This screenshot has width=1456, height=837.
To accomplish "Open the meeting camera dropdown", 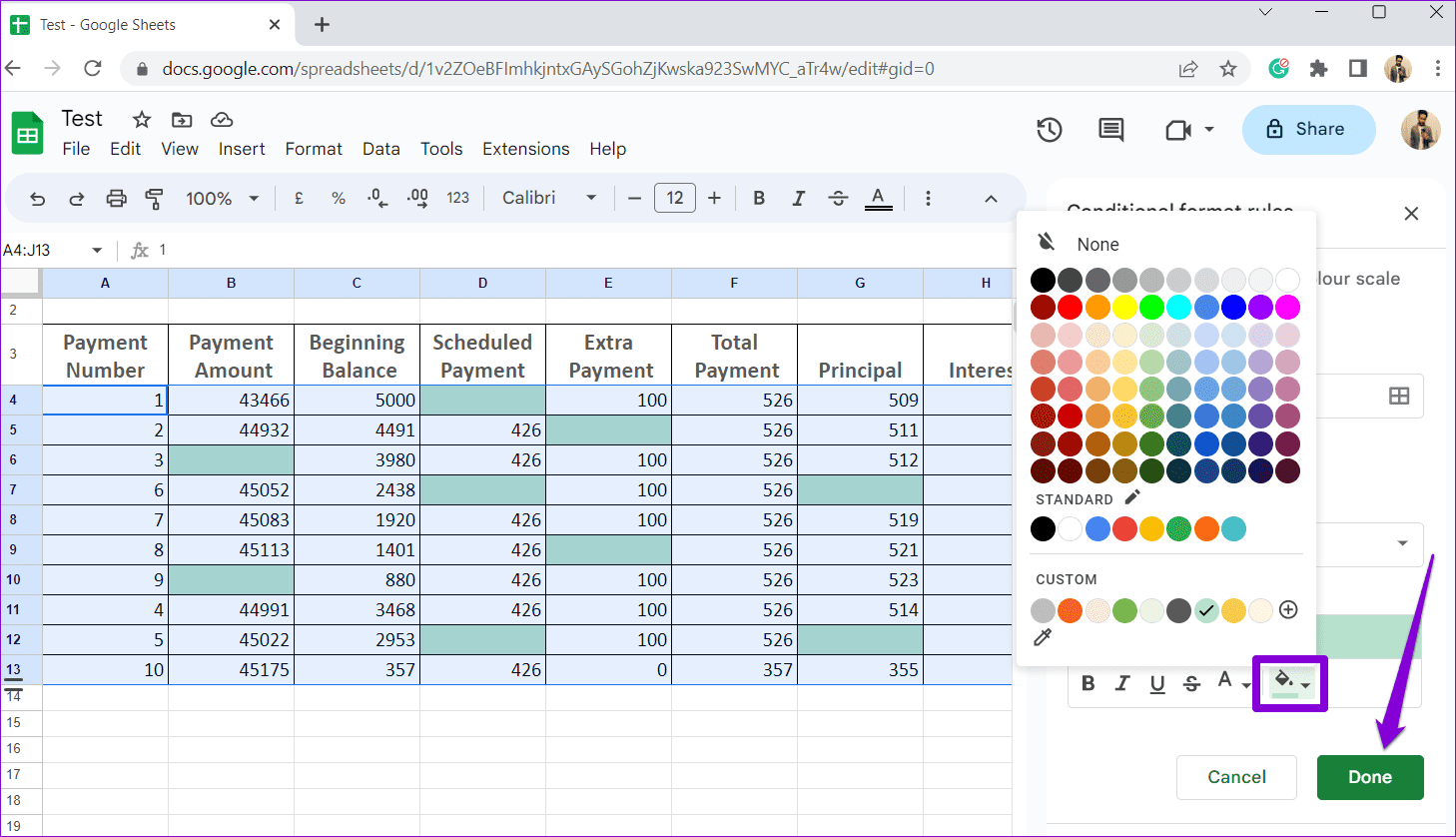I will (x=1209, y=129).
